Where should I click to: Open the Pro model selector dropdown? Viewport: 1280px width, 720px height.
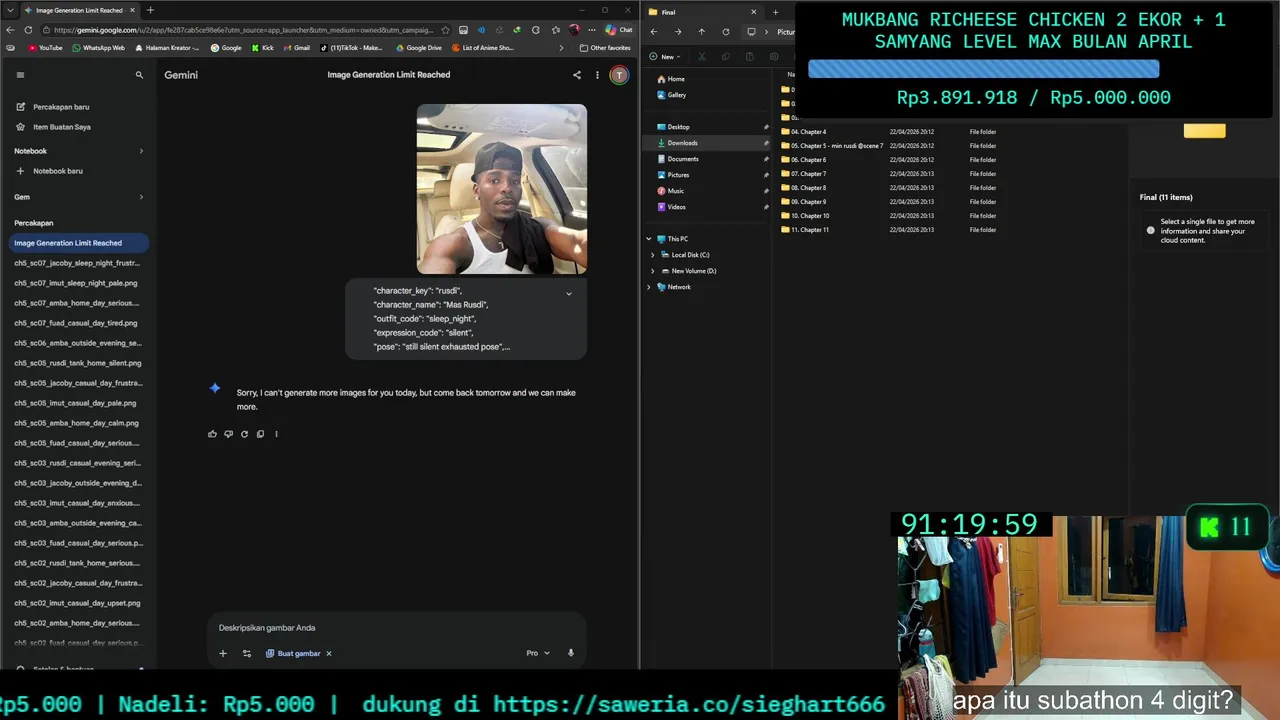[538, 653]
